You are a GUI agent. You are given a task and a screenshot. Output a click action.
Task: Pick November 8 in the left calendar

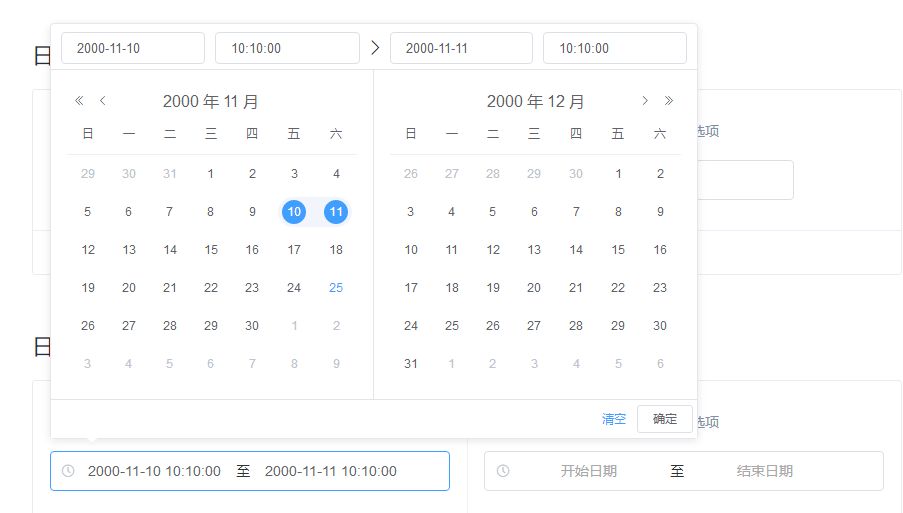[211, 212]
